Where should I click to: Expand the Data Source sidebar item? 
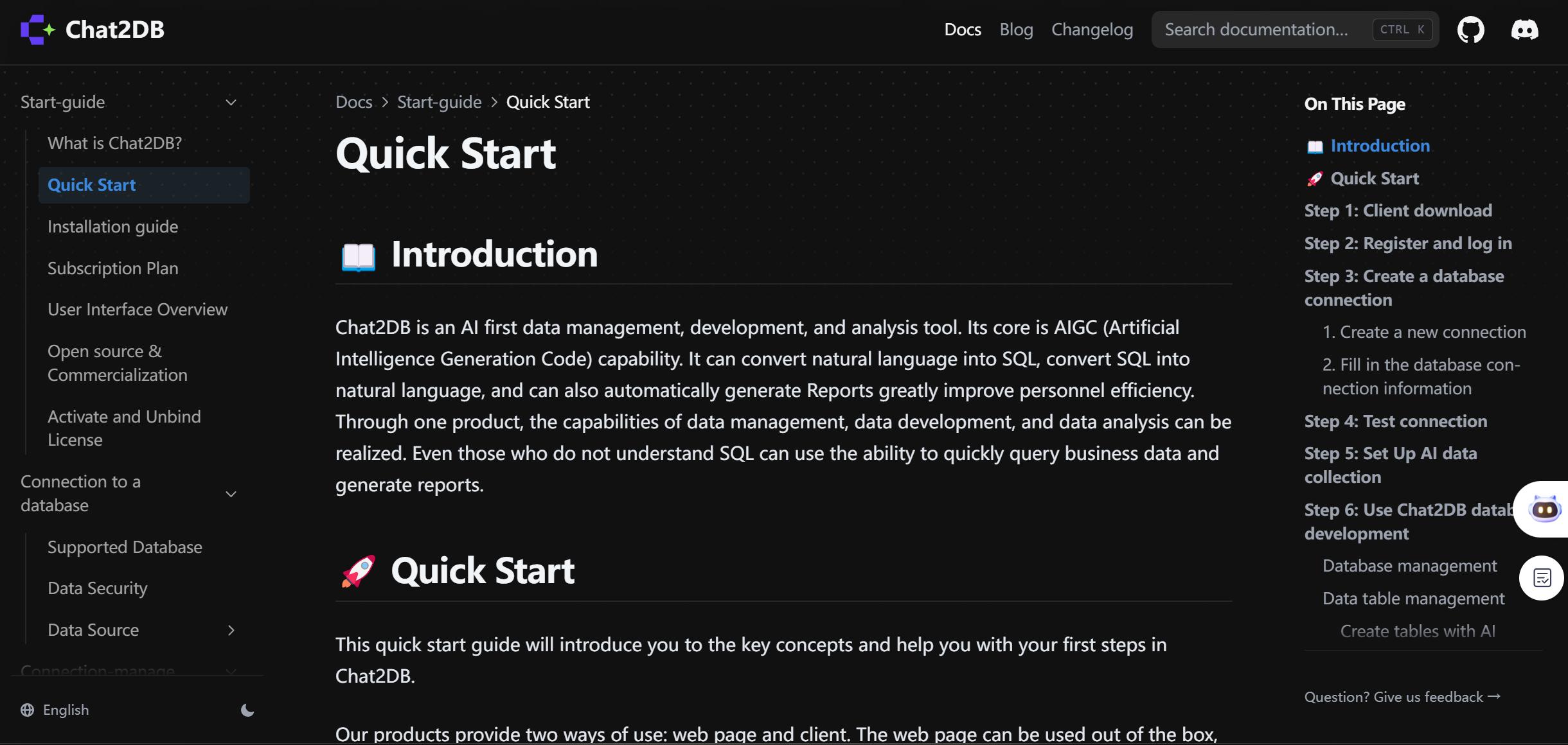point(231,630)
